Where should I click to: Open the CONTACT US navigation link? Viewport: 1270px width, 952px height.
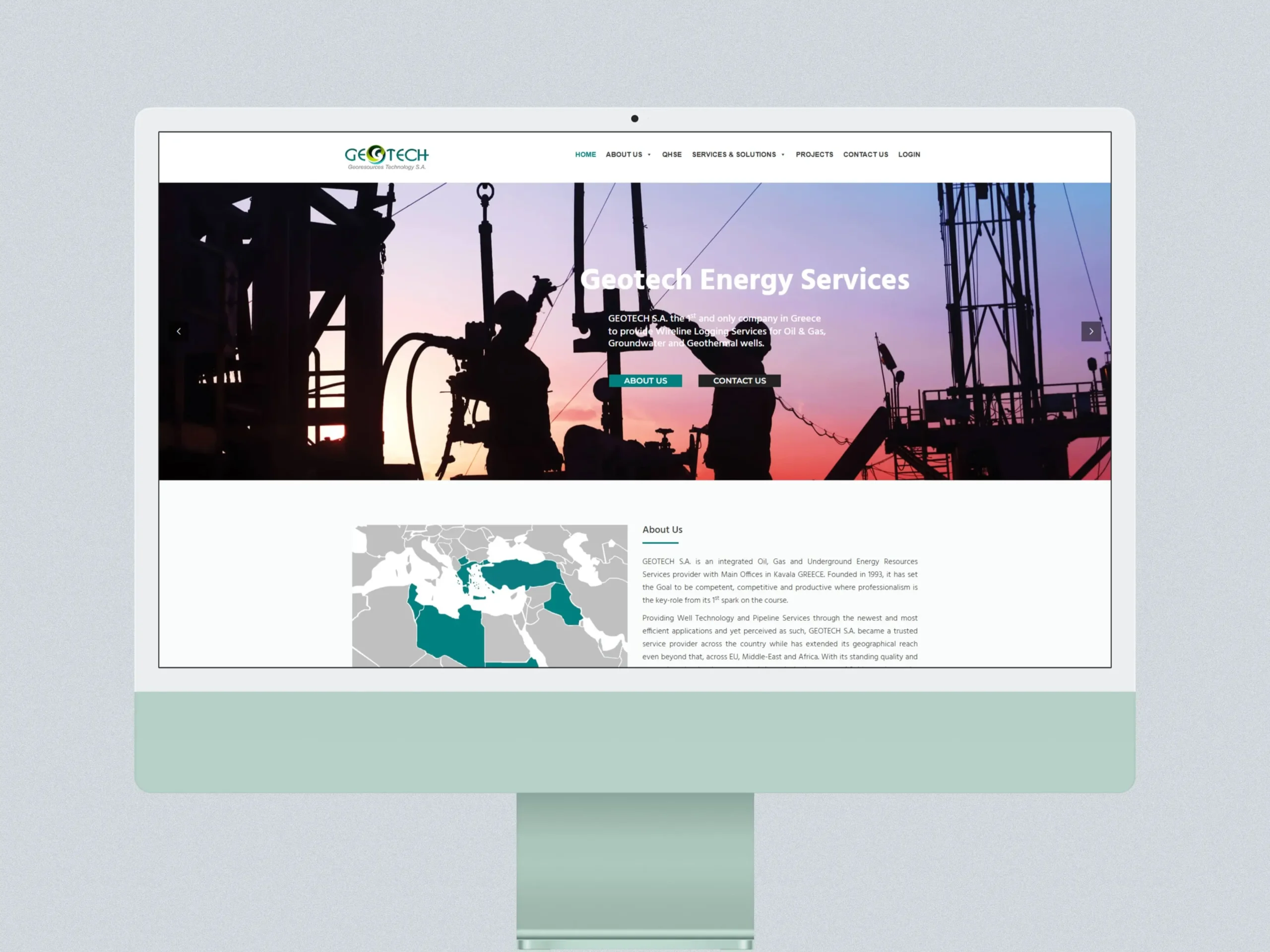pos(865,154)
